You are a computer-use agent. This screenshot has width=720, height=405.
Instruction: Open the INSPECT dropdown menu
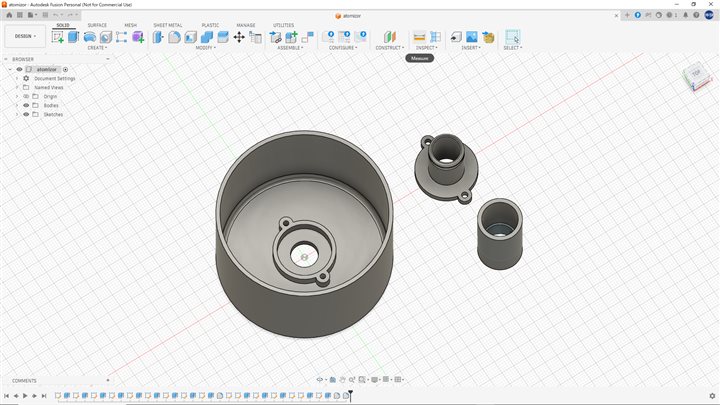tap(427, 48)
